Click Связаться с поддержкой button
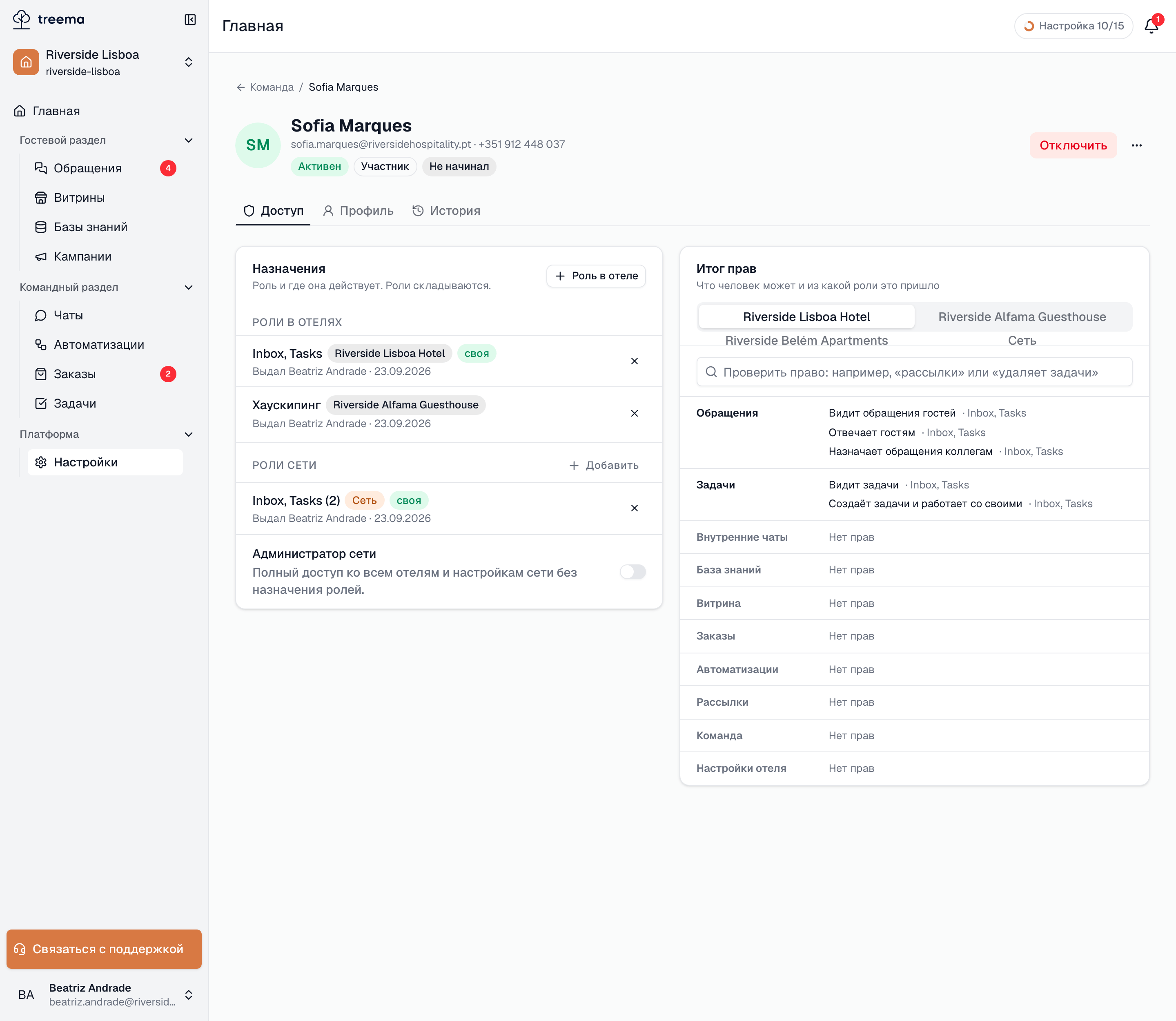The image size is (1176, 1021). point(104,949)
